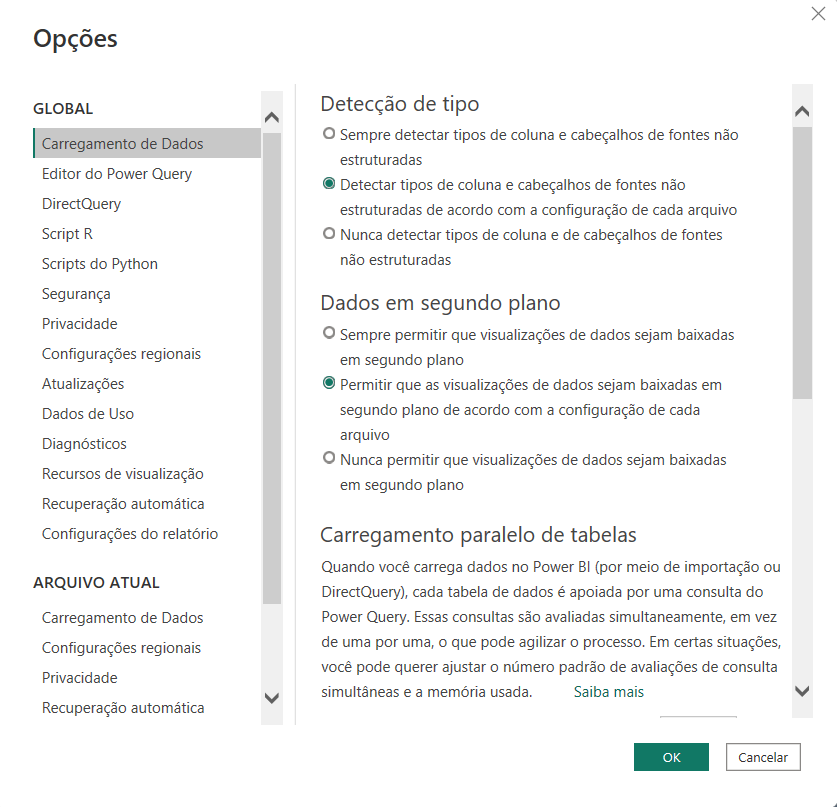Click the right panel scrollbar thumb
837x807 pixels.
pos(802,263)
